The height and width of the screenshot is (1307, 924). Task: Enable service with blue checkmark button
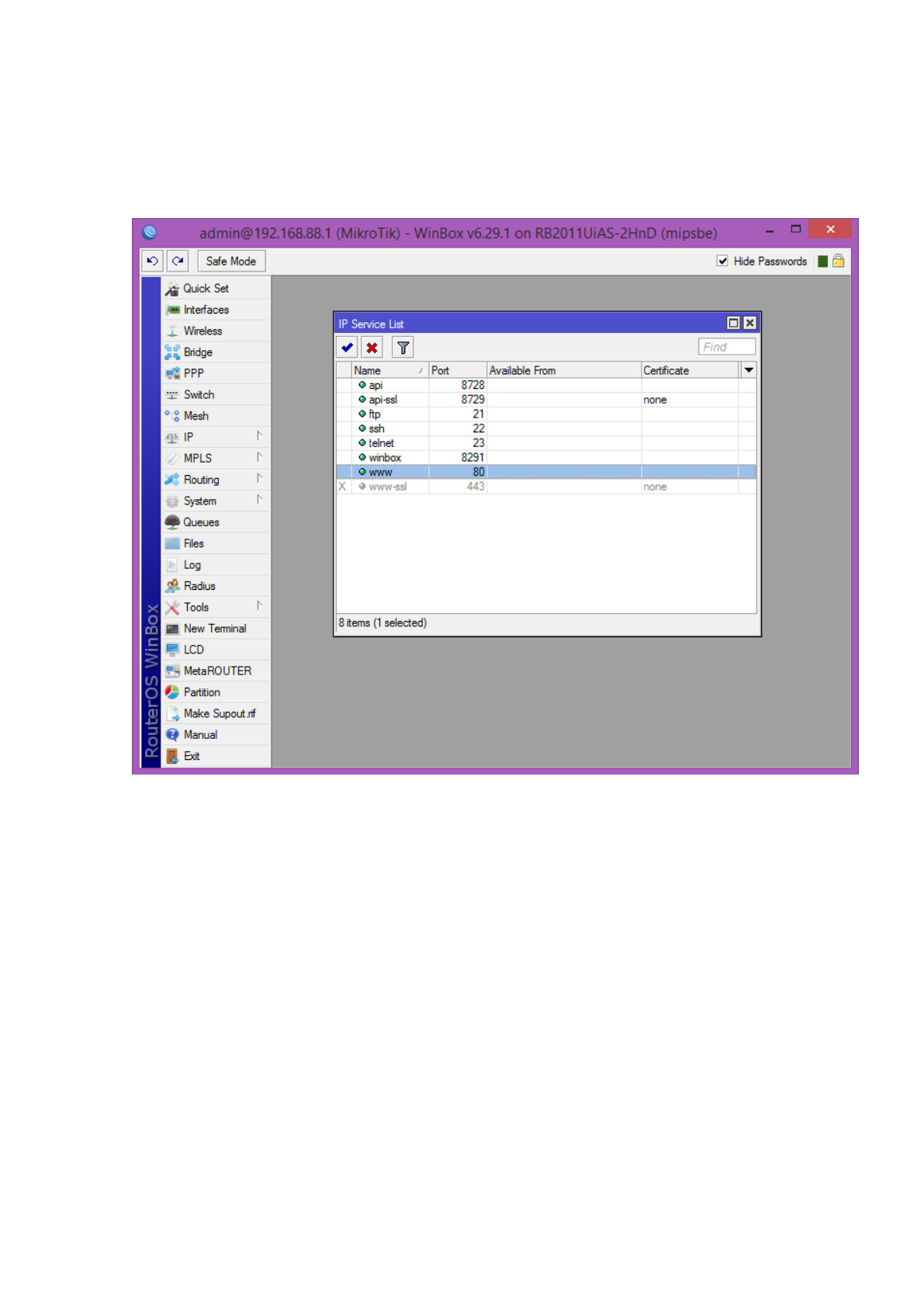pyautogui.click(x=347, y=348)
